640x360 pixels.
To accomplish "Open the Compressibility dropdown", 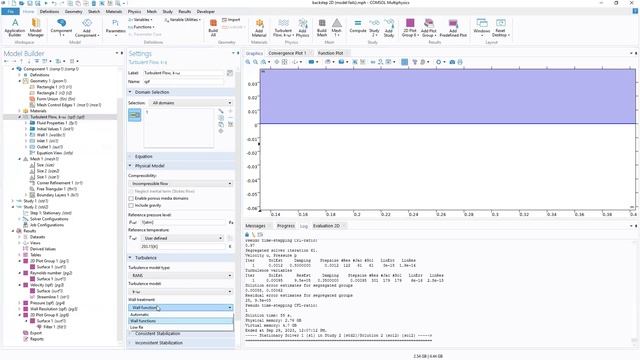I will pyautogui.click(x=181, y=184).
